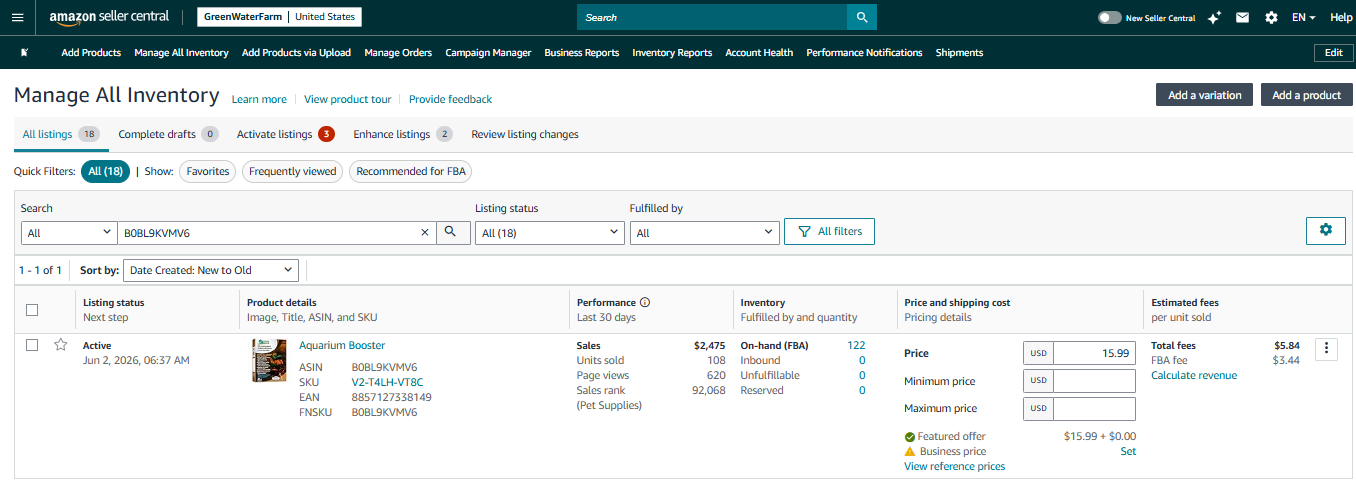The height and width of the screenshot is (500, 1356).
Task: Click Set business price link
Action: 1128,451
